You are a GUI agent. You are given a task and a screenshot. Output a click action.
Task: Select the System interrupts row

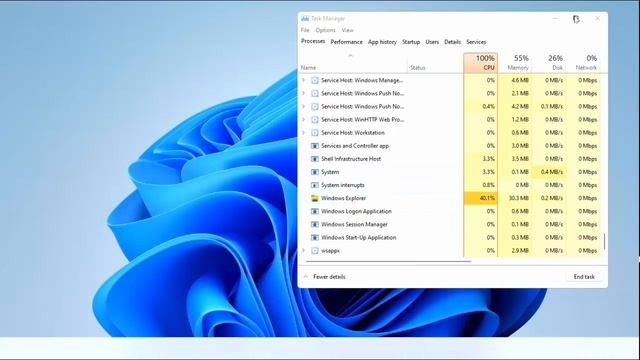450,185
